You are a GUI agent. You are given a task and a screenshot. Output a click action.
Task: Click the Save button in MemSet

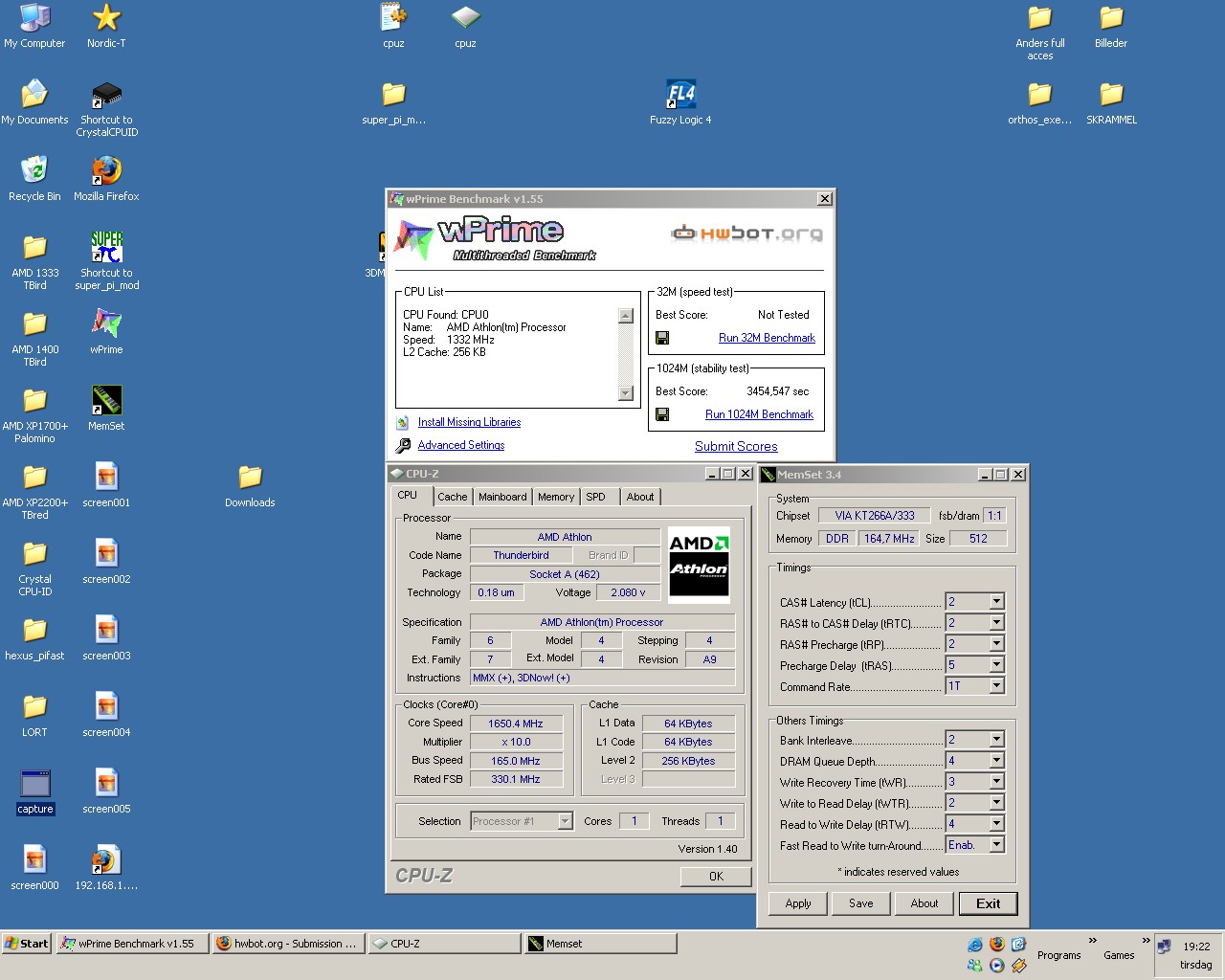coord(861,903)
